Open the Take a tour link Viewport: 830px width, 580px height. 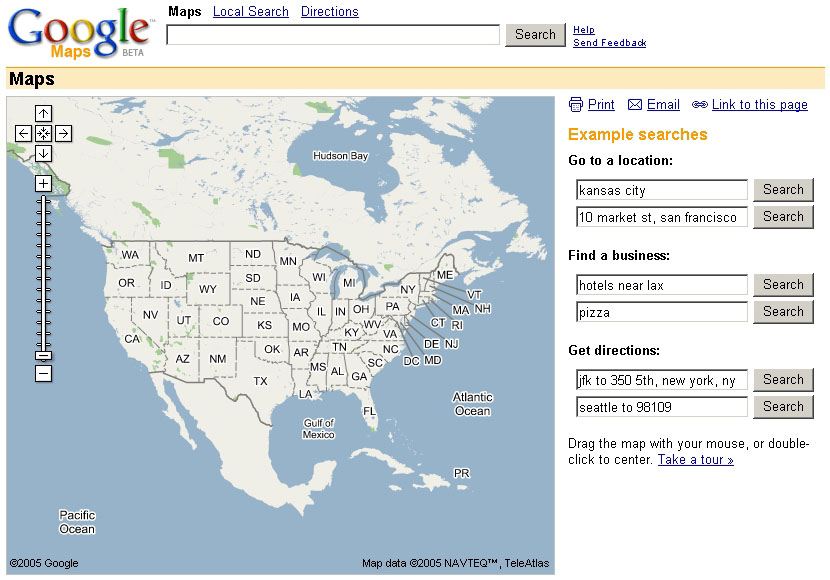point(696,460)
